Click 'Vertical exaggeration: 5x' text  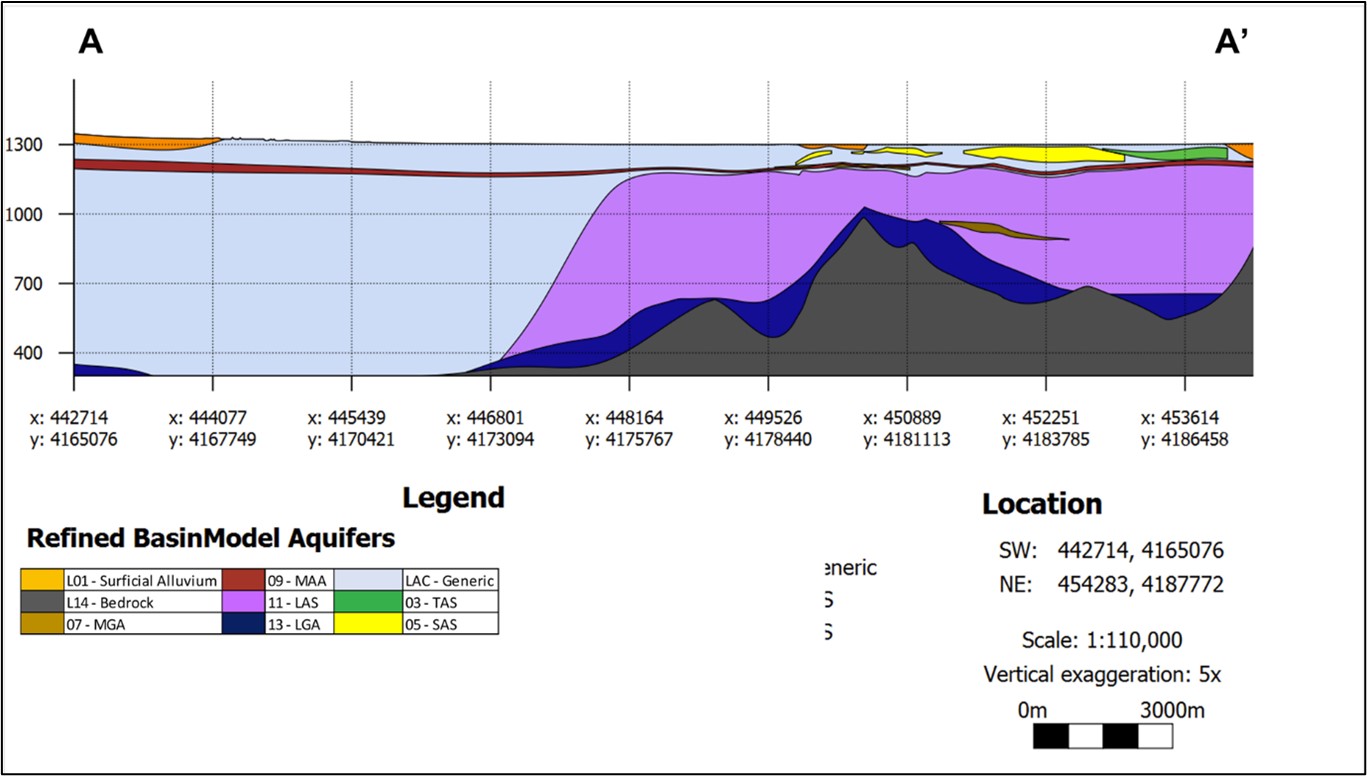[x=1102, y=674]
